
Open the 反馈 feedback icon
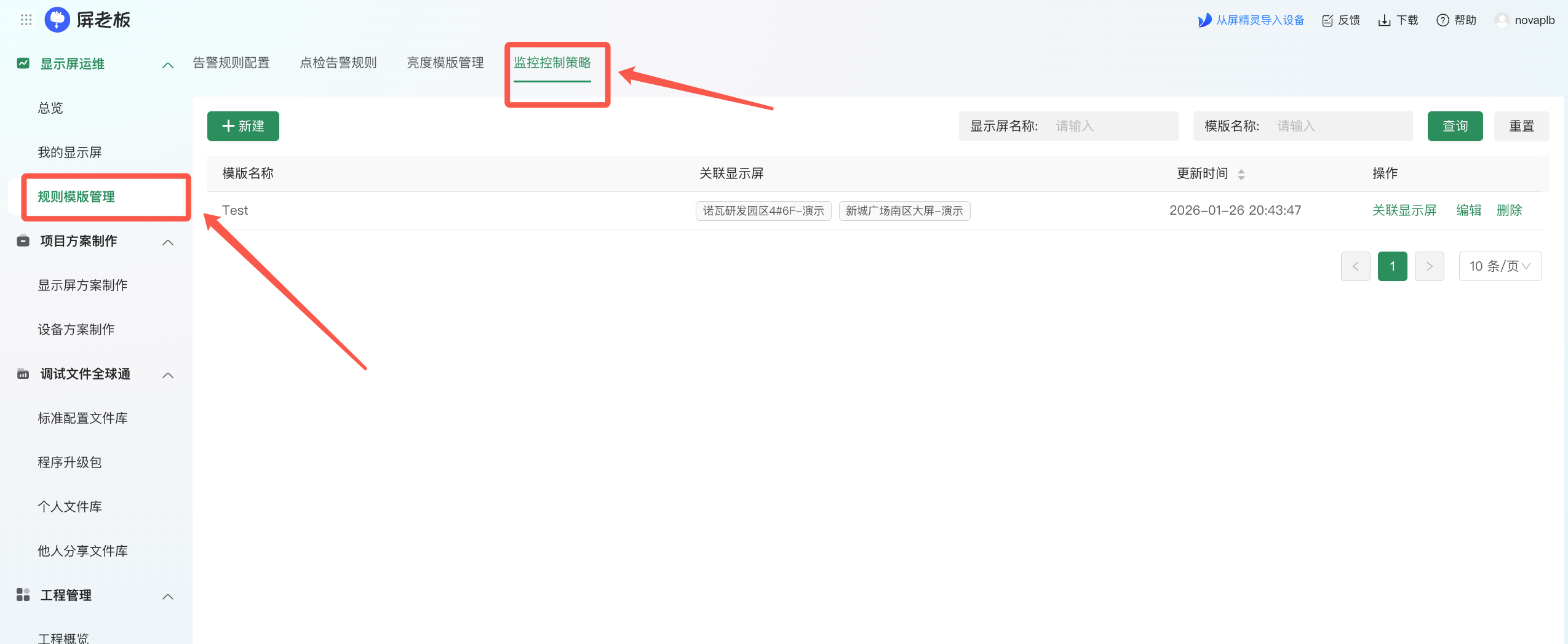tap(1327, 21)
